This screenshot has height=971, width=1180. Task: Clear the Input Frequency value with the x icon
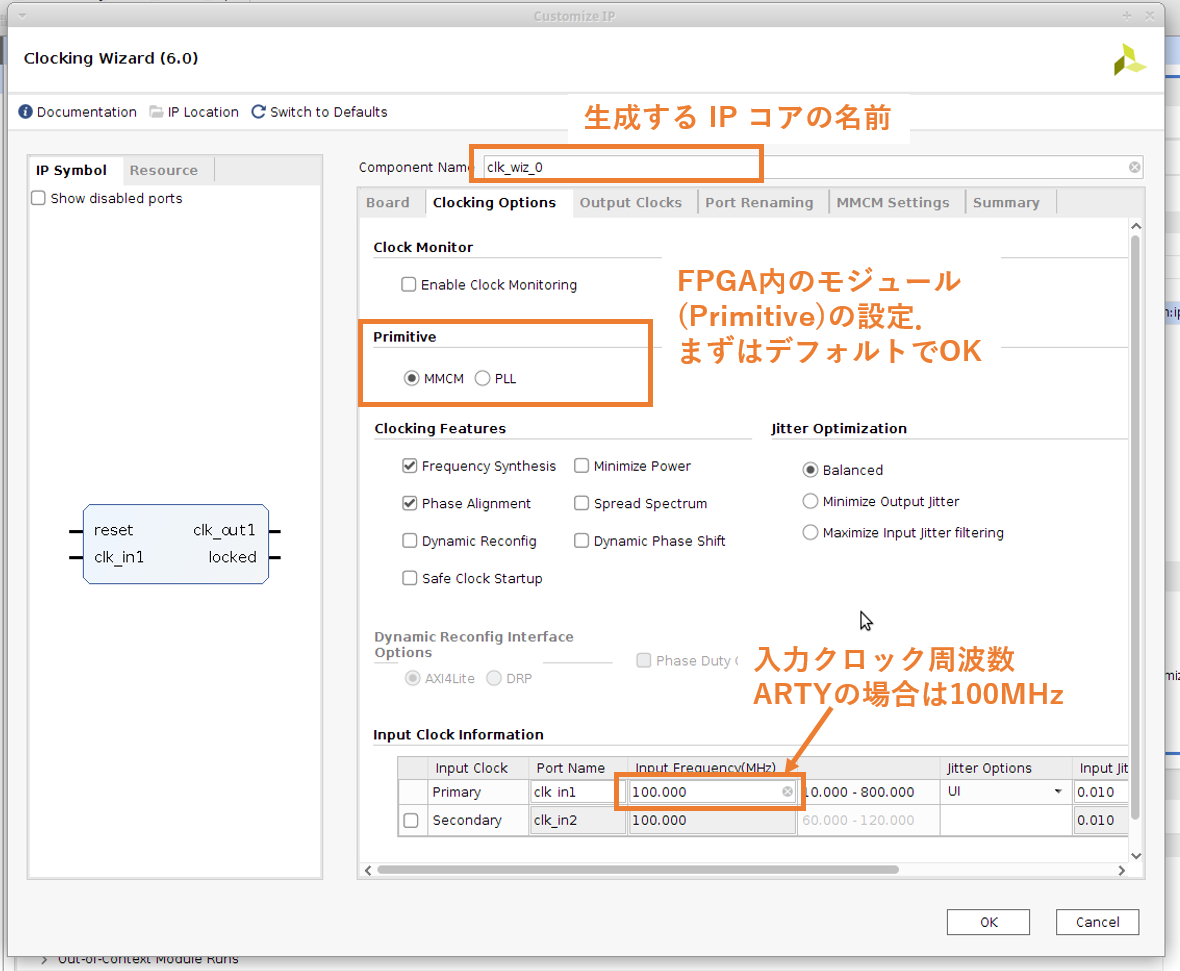click(x=787, y=792)
